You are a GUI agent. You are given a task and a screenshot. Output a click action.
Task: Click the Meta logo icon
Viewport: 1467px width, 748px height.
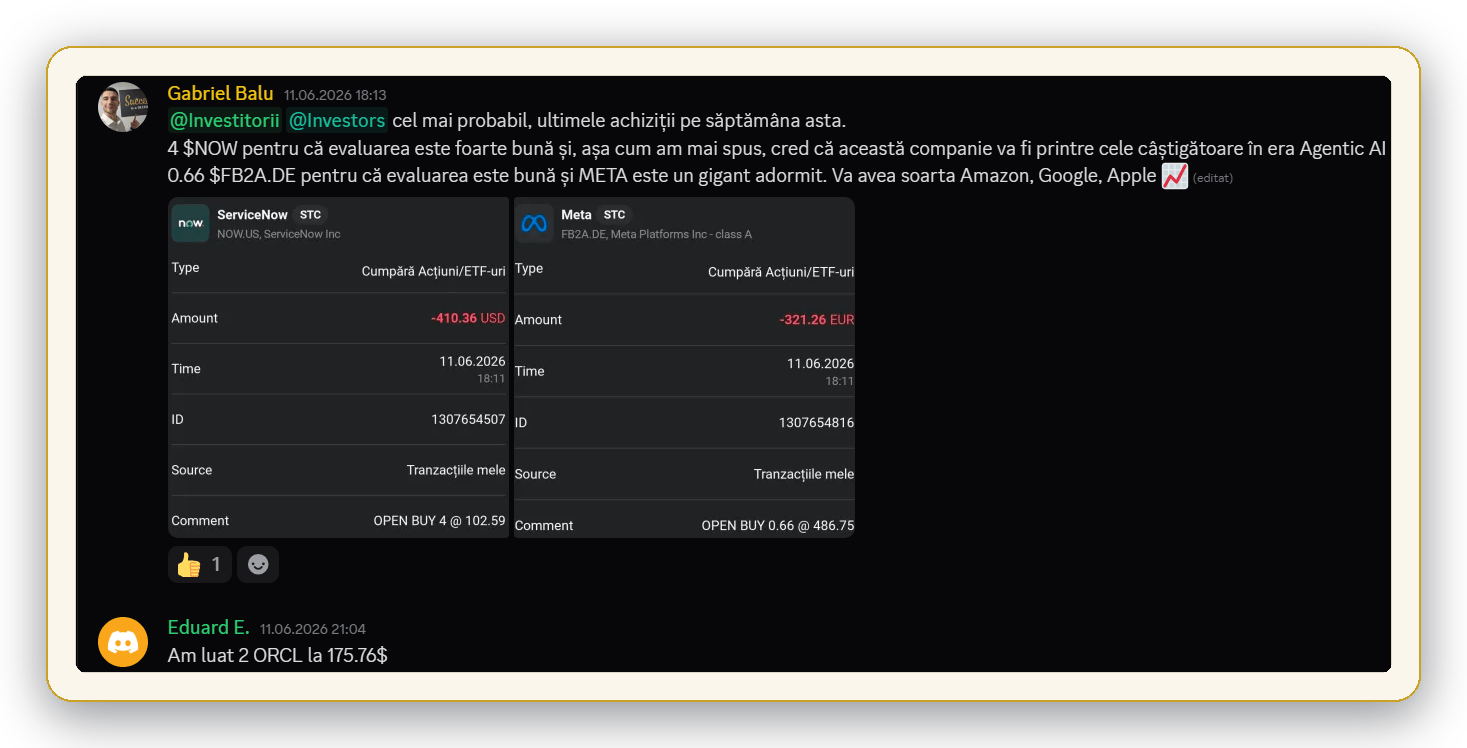[534, 224]
